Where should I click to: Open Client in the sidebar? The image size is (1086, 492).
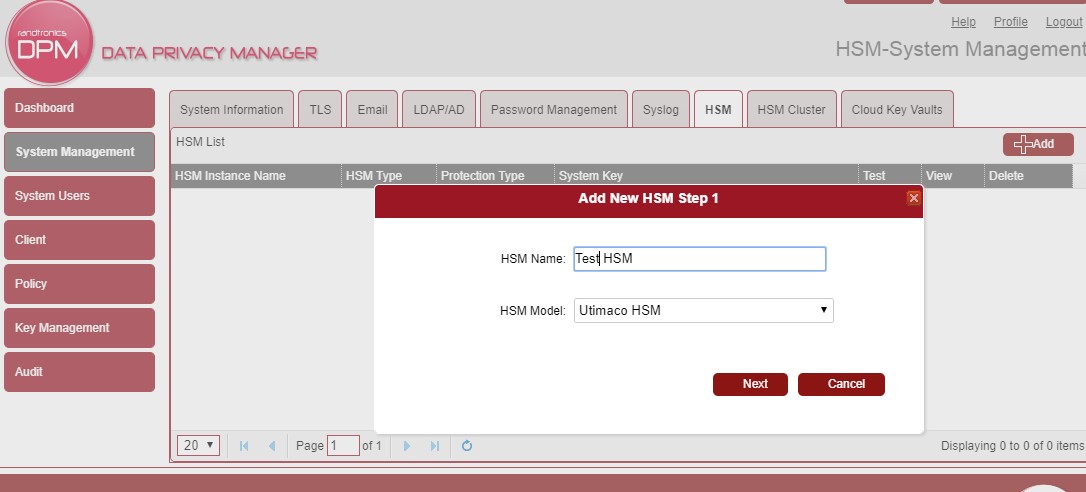point(80,240)
